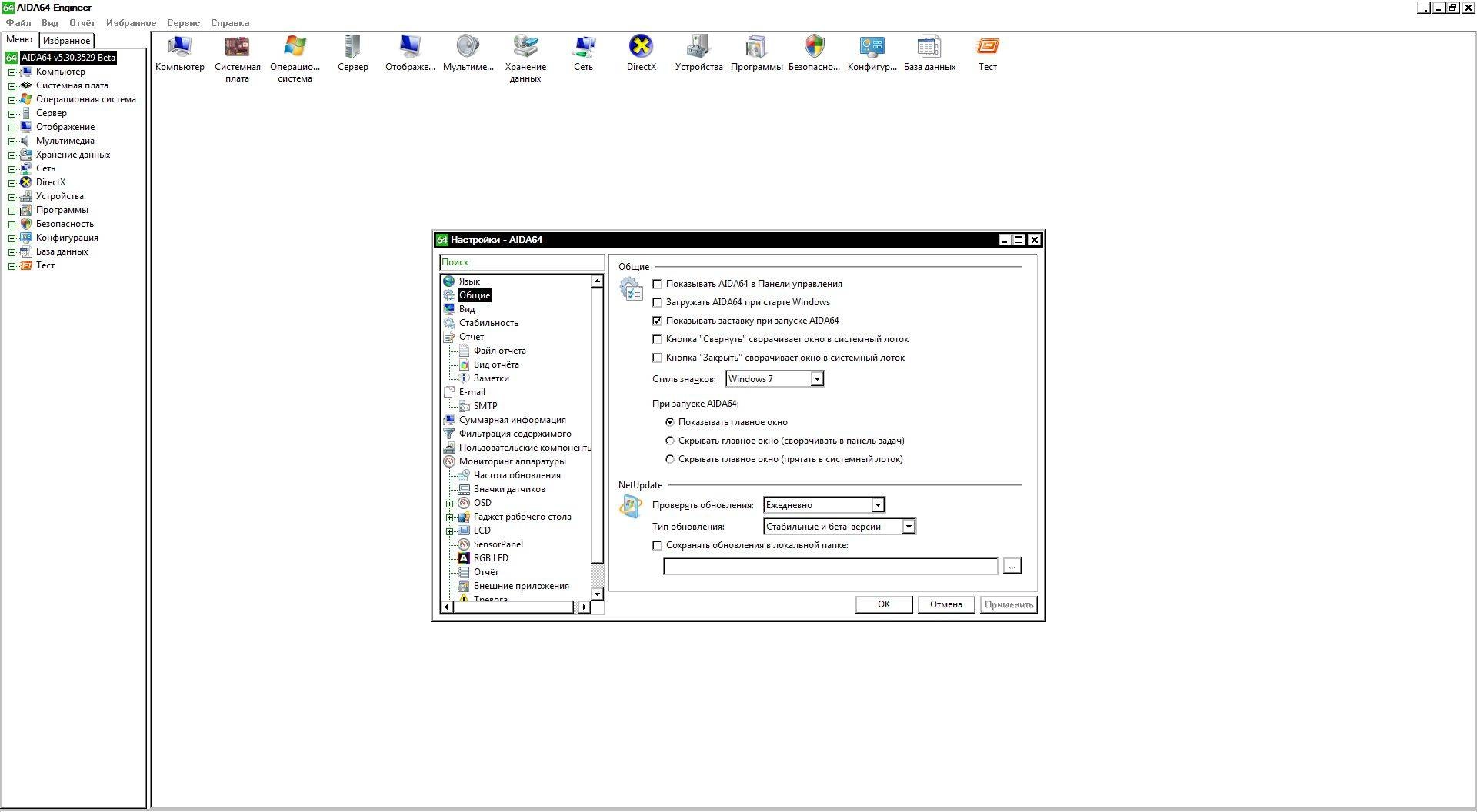This screenshot has height=812, width=1477.
Task: Expand LCD node in the settings tree
Action: tap(449, 531)
